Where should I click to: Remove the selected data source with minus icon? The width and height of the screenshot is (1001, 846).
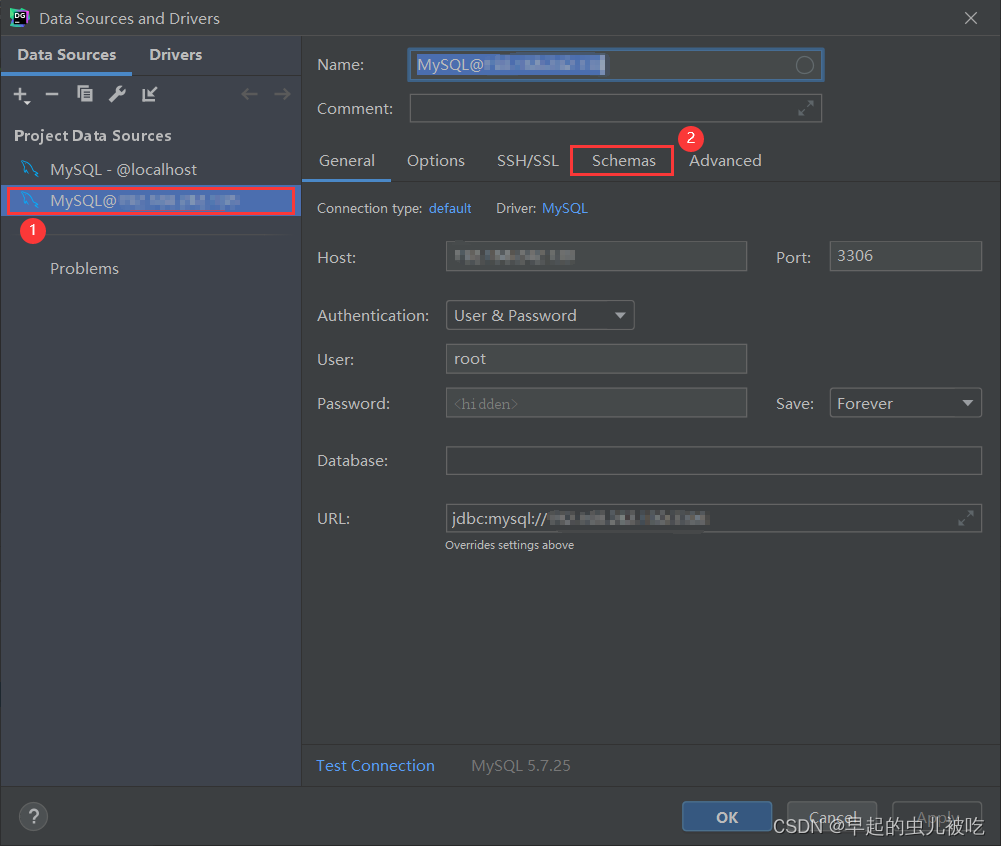click(x=52, y=94)
